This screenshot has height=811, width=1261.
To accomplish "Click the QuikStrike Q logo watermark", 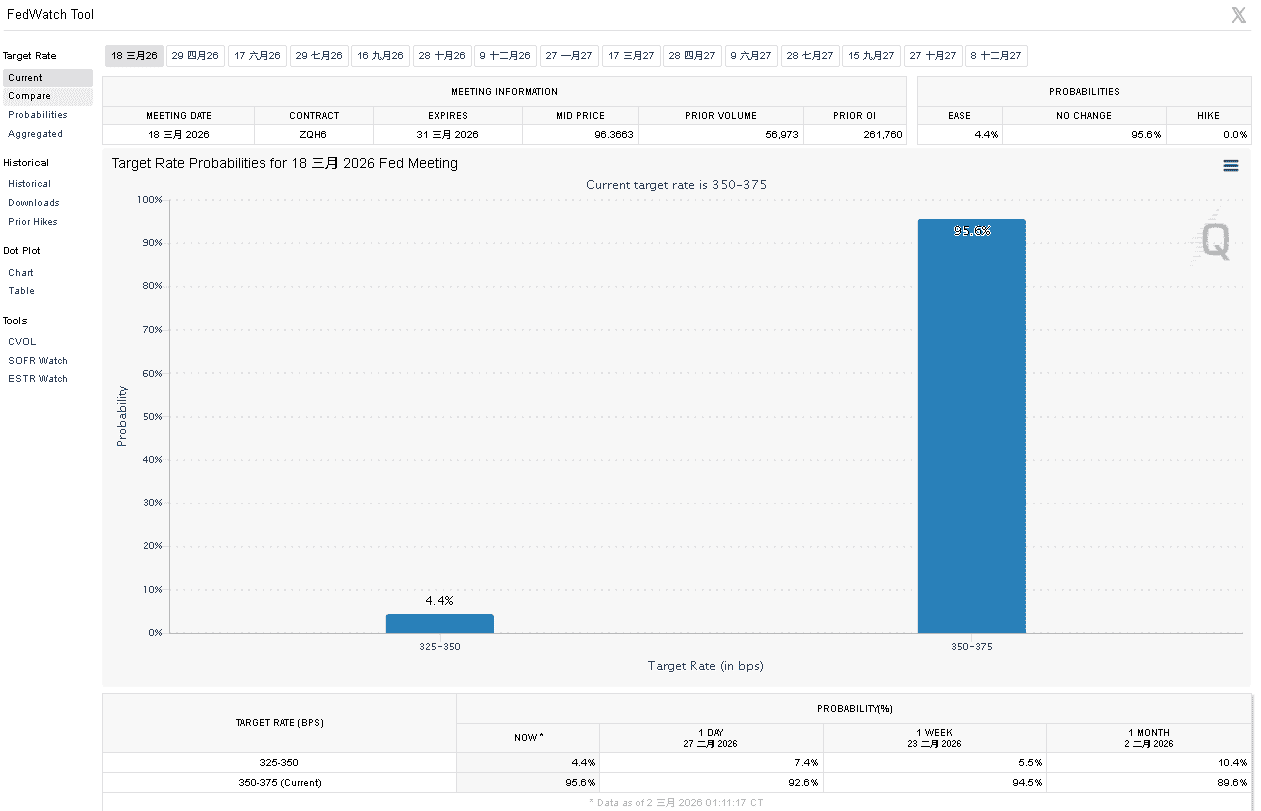I will pyautogui.click(x=1215, y=241).
